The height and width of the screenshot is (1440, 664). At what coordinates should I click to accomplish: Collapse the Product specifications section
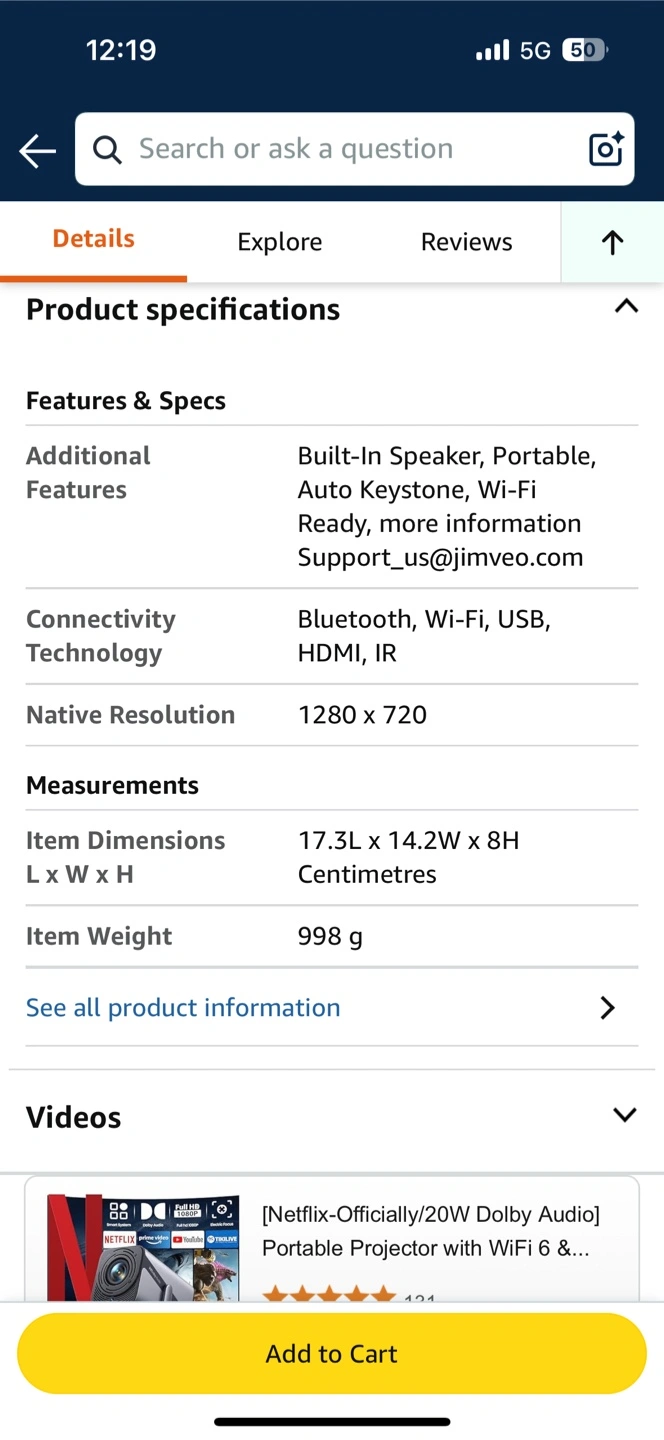(x=626, y=307)
